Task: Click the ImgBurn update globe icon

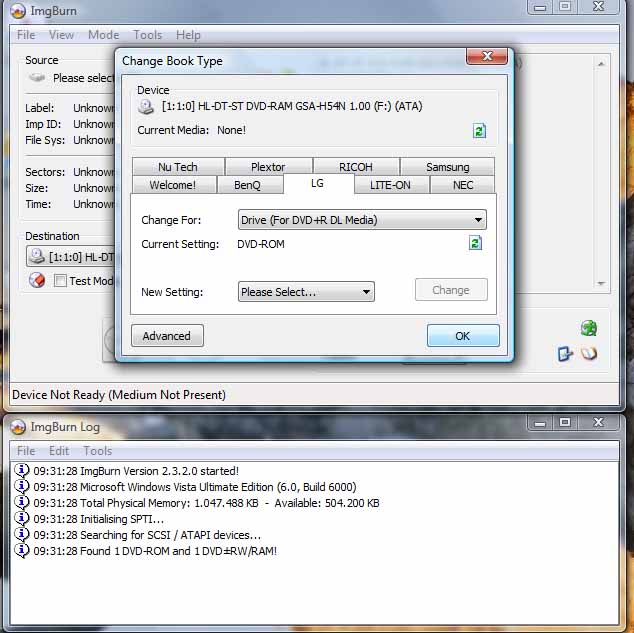Action: 589,328
